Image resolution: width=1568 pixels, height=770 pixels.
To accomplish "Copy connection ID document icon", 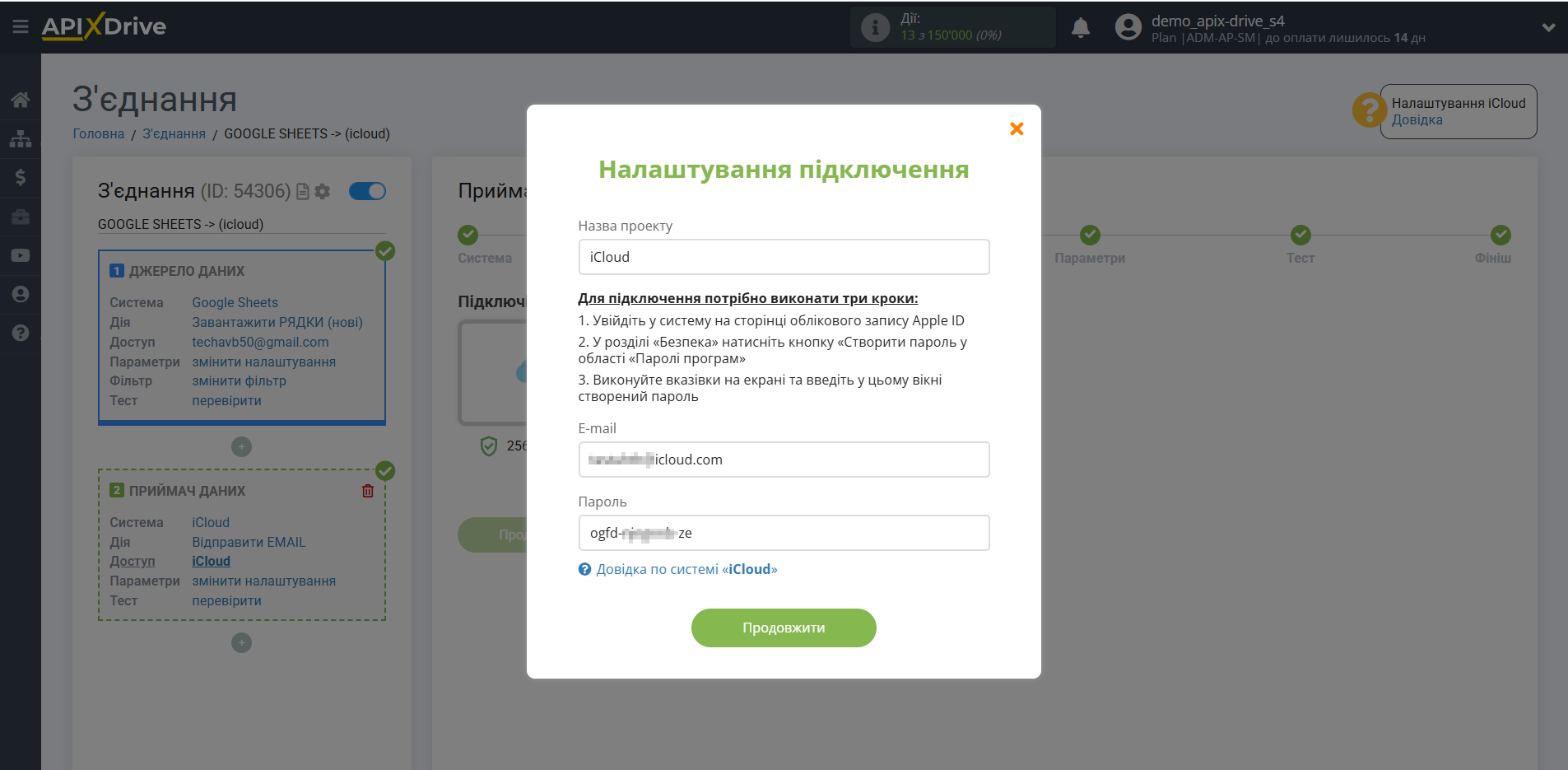I will tap(302, 191).
